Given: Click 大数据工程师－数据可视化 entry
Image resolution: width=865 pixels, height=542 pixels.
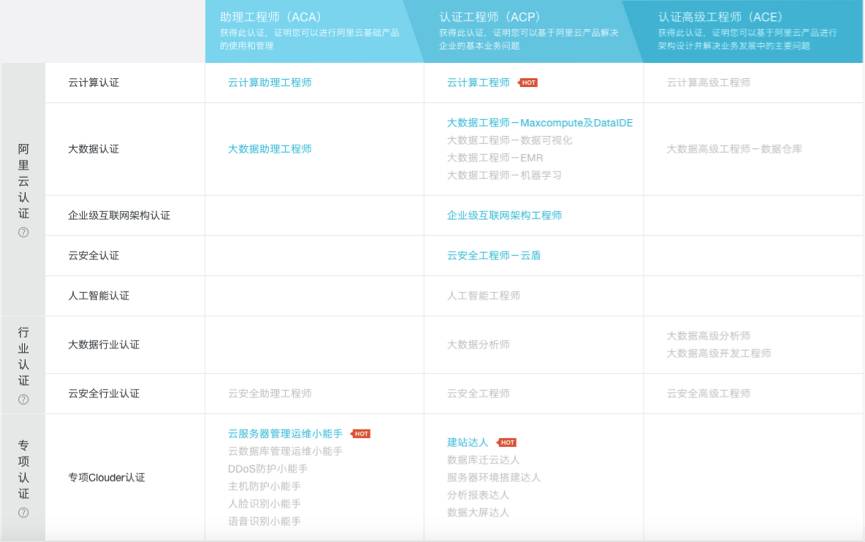Looking at the screenshot, I should point(510,140).
